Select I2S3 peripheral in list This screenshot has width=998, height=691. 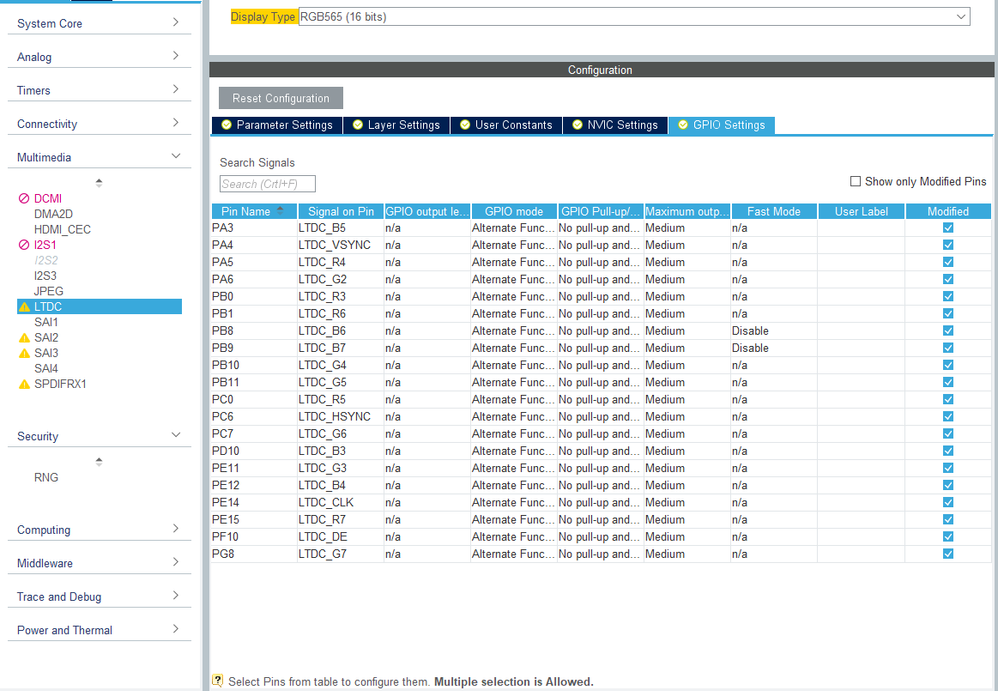[45, 276]
